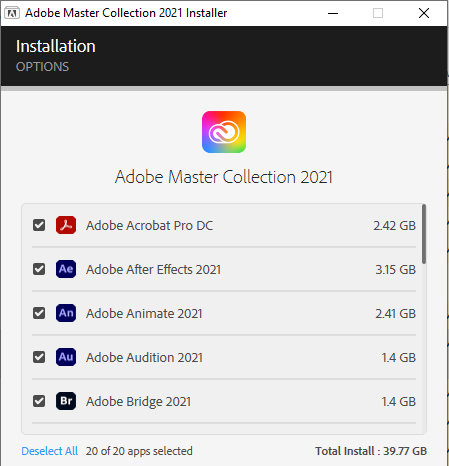The height and width of the screenshot is (466, 449).
Task: Click the Total Install size text
Action: click(371, 451)
